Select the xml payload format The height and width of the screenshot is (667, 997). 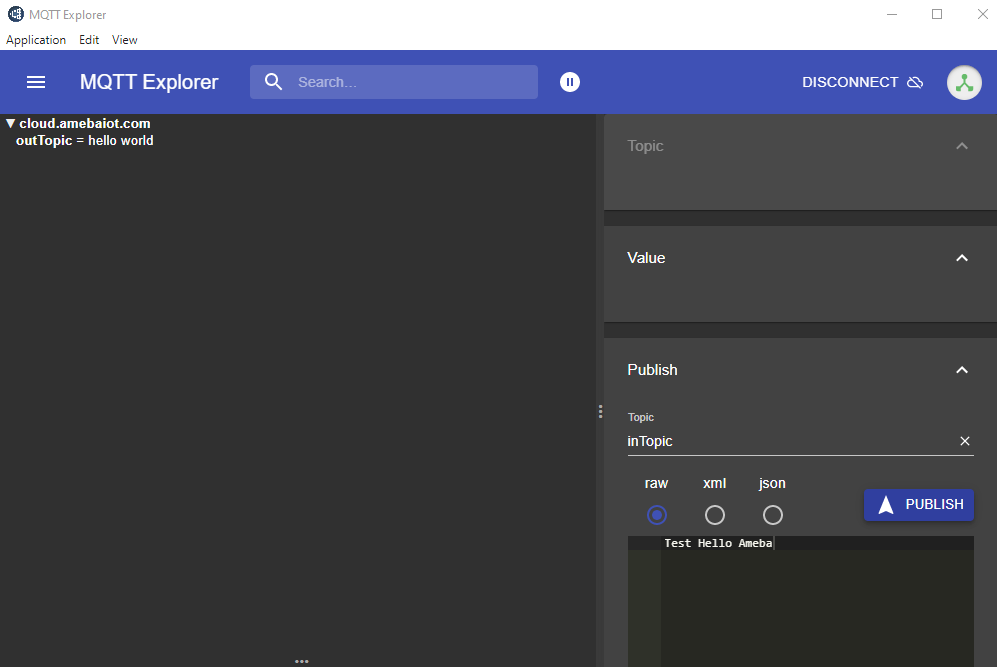point(715,515)
